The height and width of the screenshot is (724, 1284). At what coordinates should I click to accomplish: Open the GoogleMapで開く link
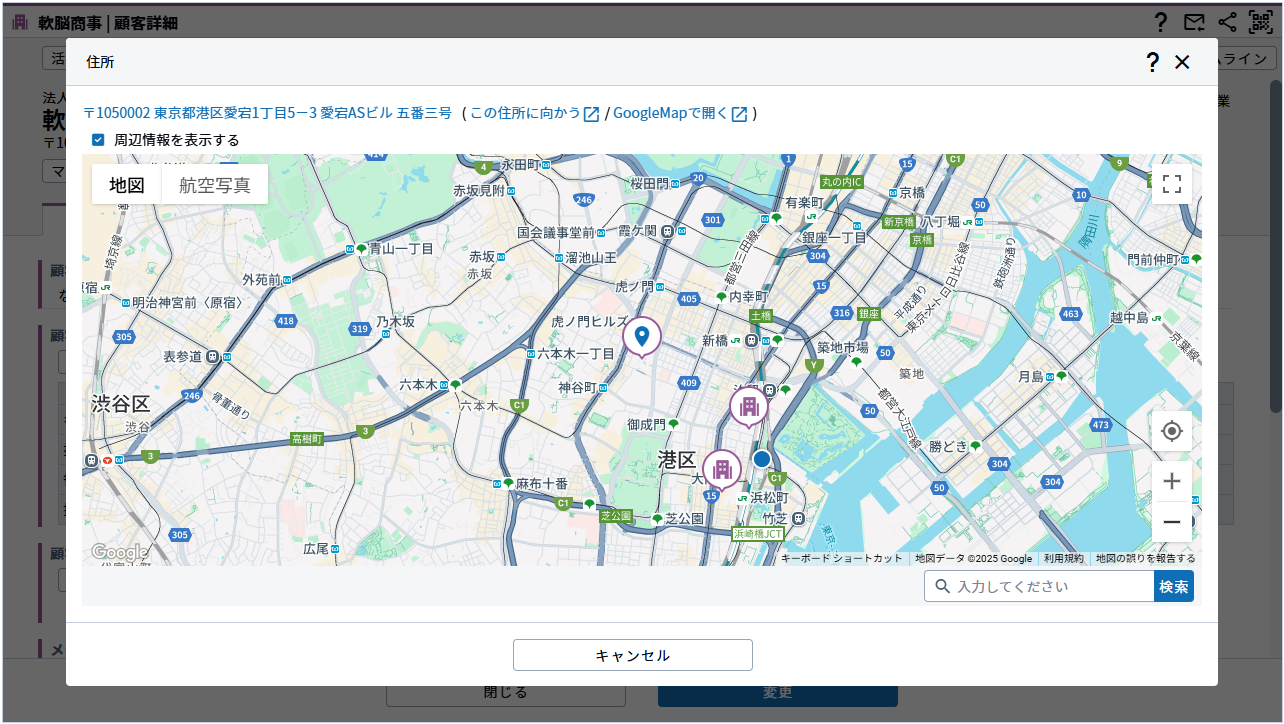click(x=670, y=113)
